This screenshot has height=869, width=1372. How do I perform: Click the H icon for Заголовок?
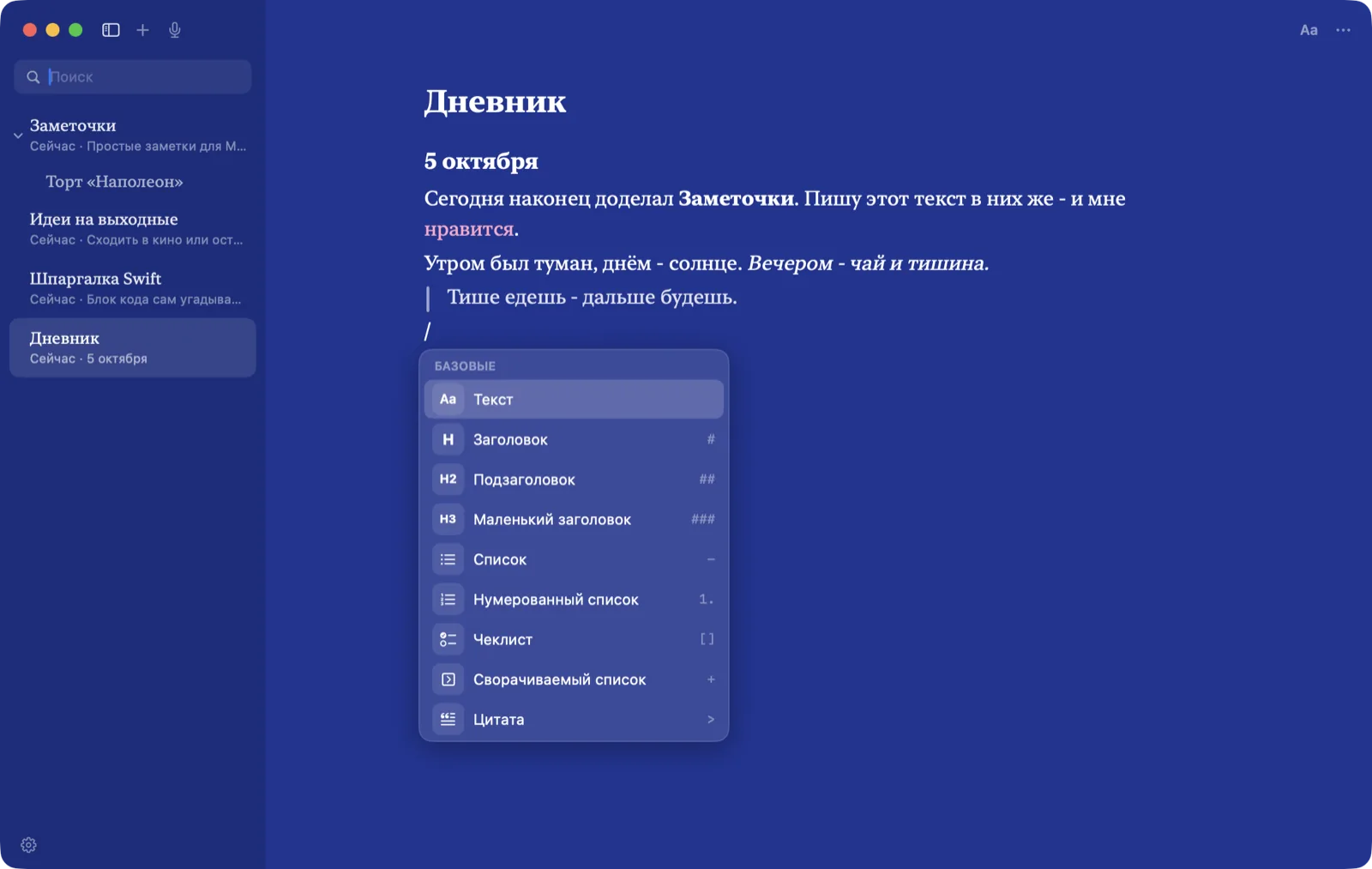pyautogui.click(x=448, y=439)
